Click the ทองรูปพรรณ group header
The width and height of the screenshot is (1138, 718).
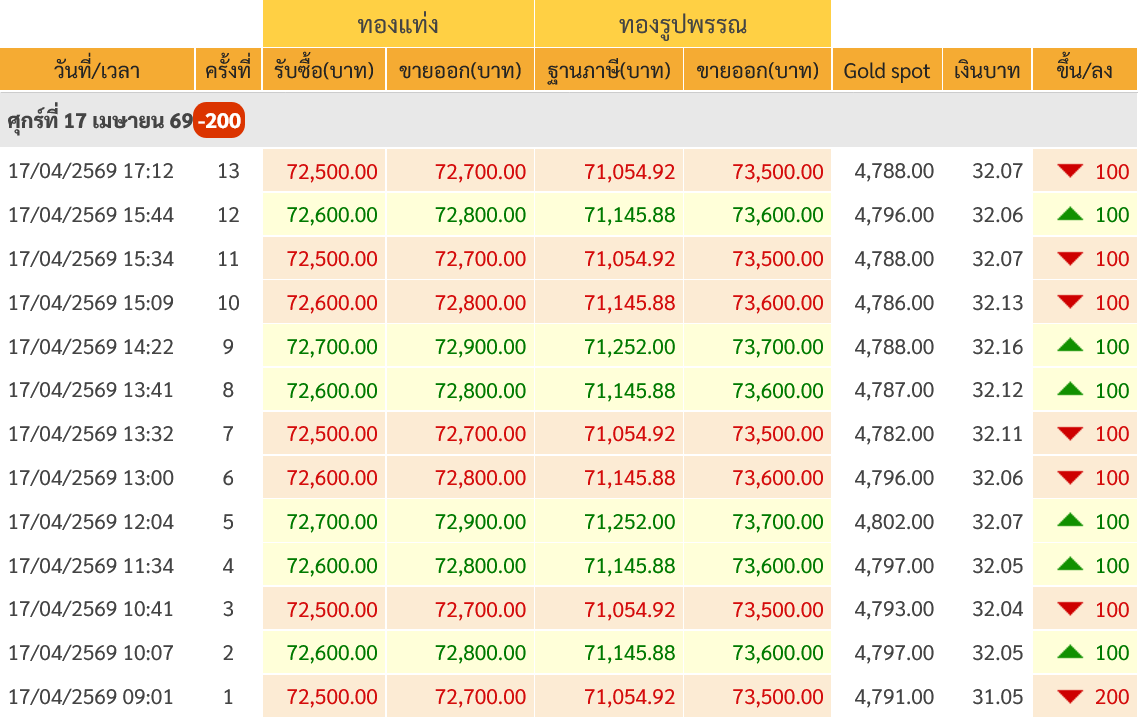pos(683,24)
